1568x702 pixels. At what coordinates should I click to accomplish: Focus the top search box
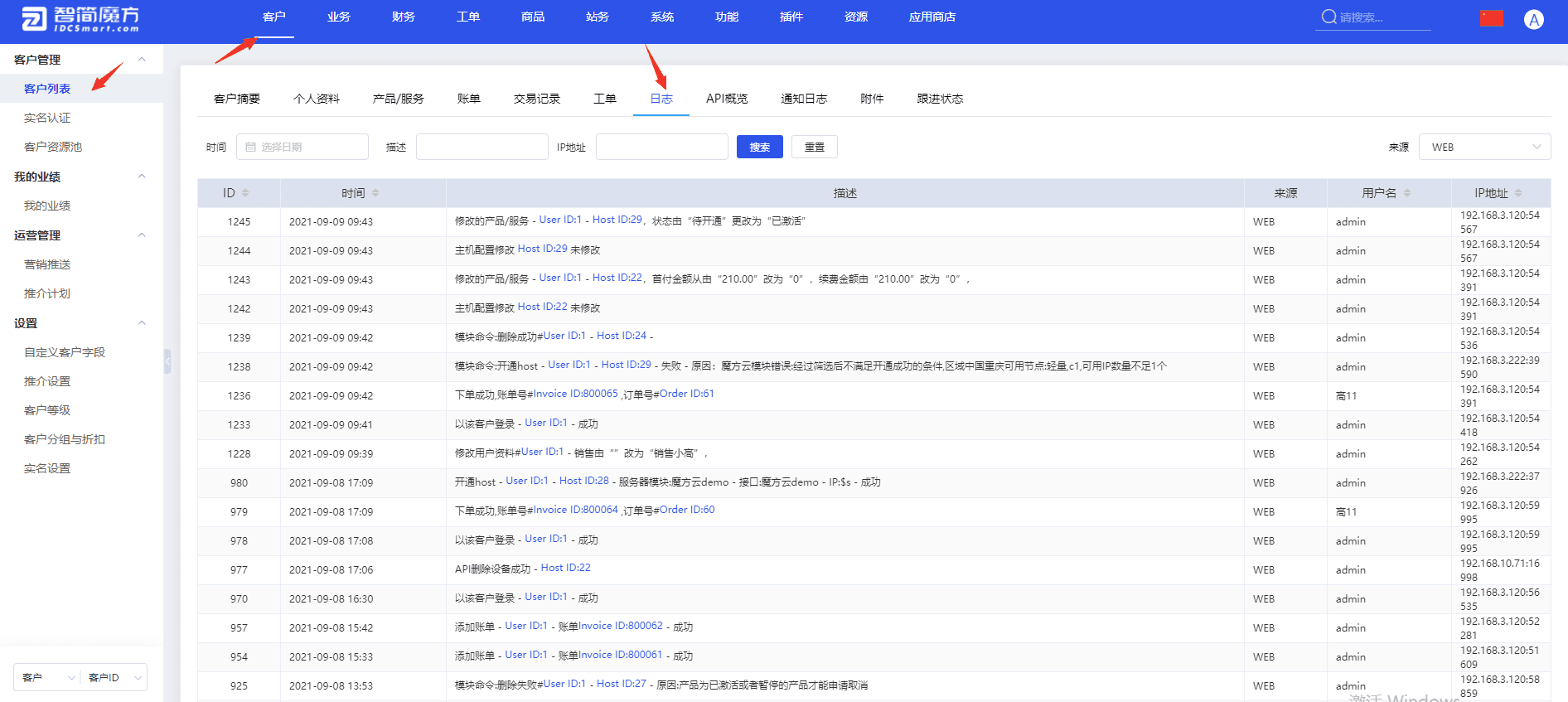[1373, 17]
